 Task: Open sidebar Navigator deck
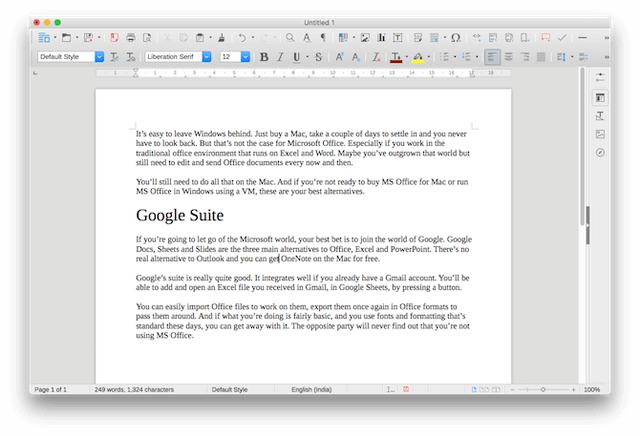600,153
